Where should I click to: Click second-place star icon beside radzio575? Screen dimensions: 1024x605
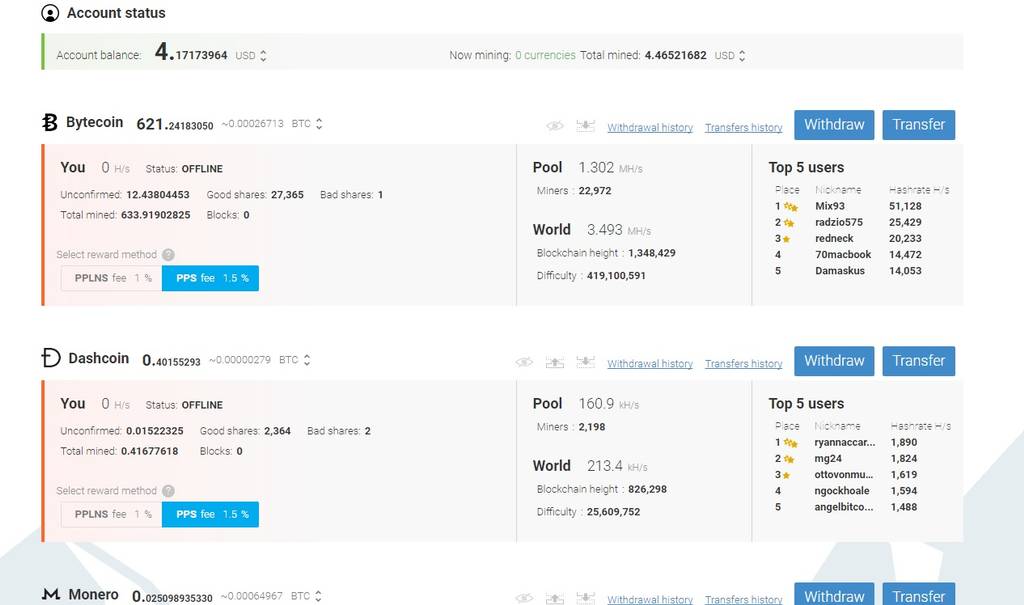(x=789, y=223)
